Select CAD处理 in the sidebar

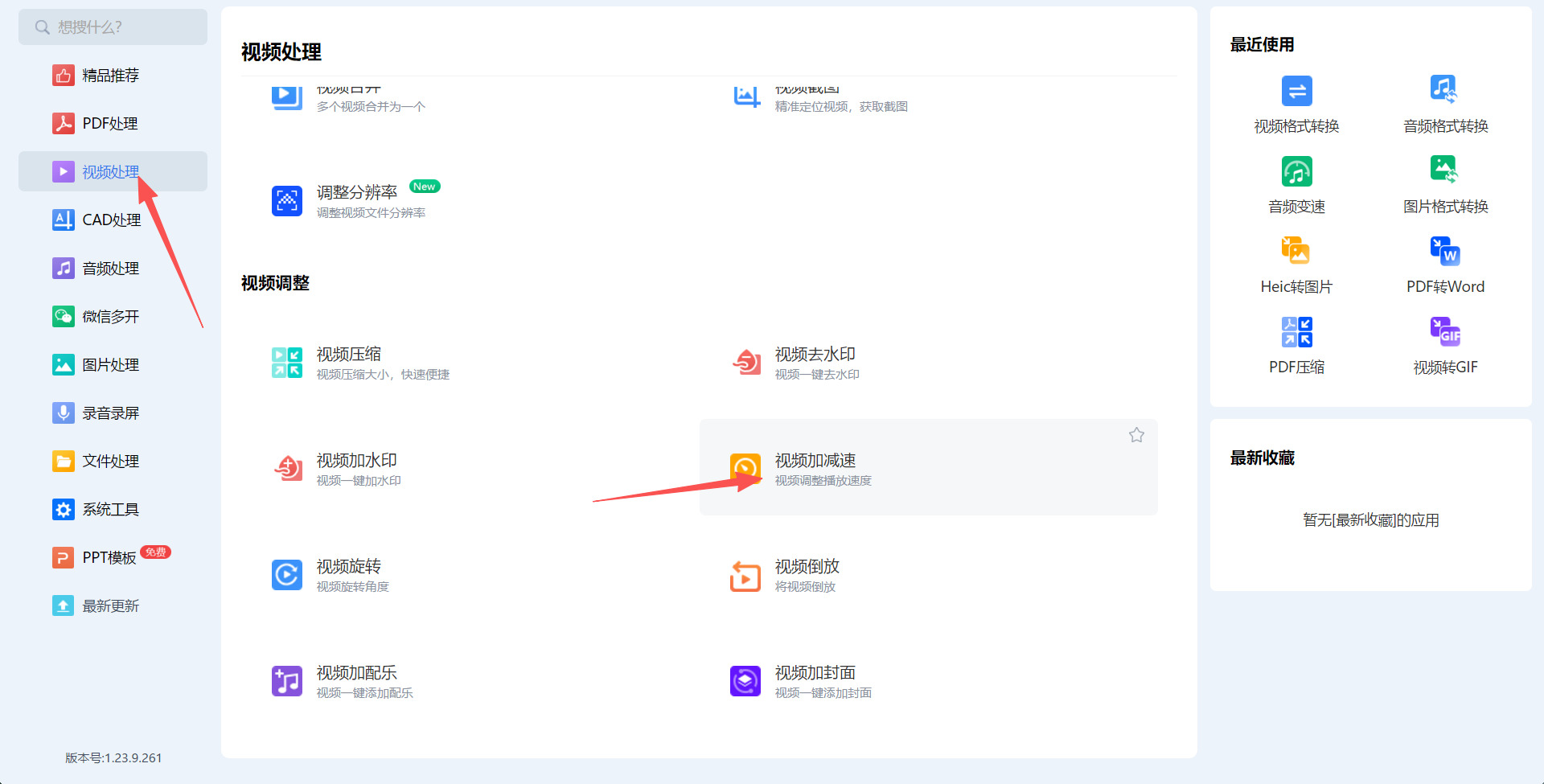click(113, 220)
